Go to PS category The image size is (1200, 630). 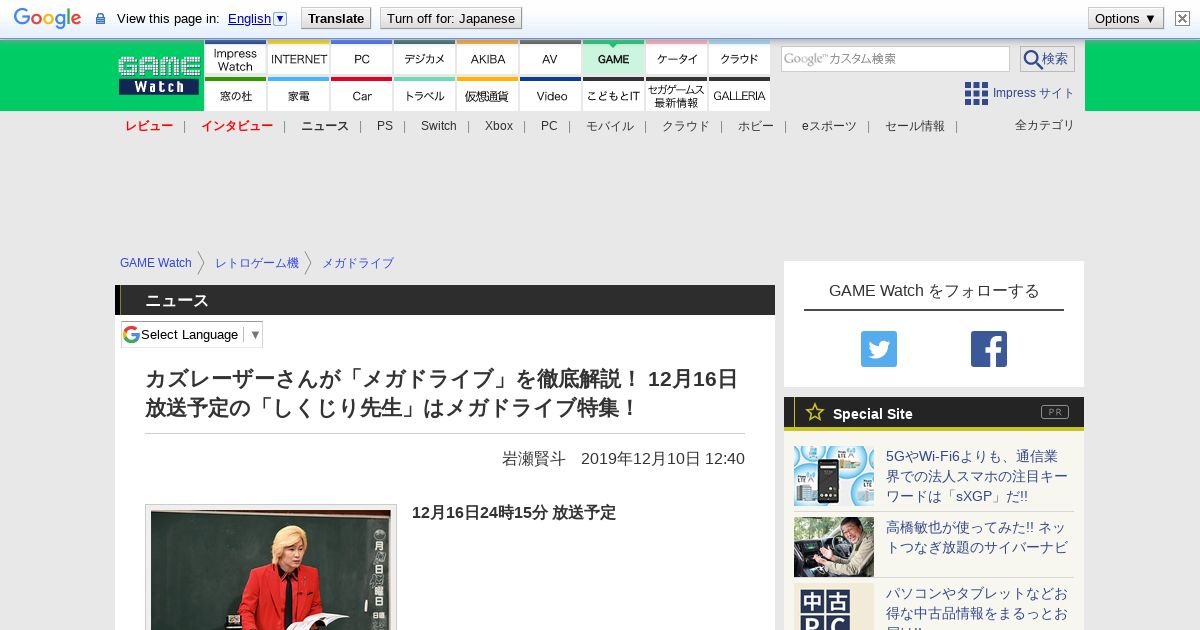click(x=385, y=126)
